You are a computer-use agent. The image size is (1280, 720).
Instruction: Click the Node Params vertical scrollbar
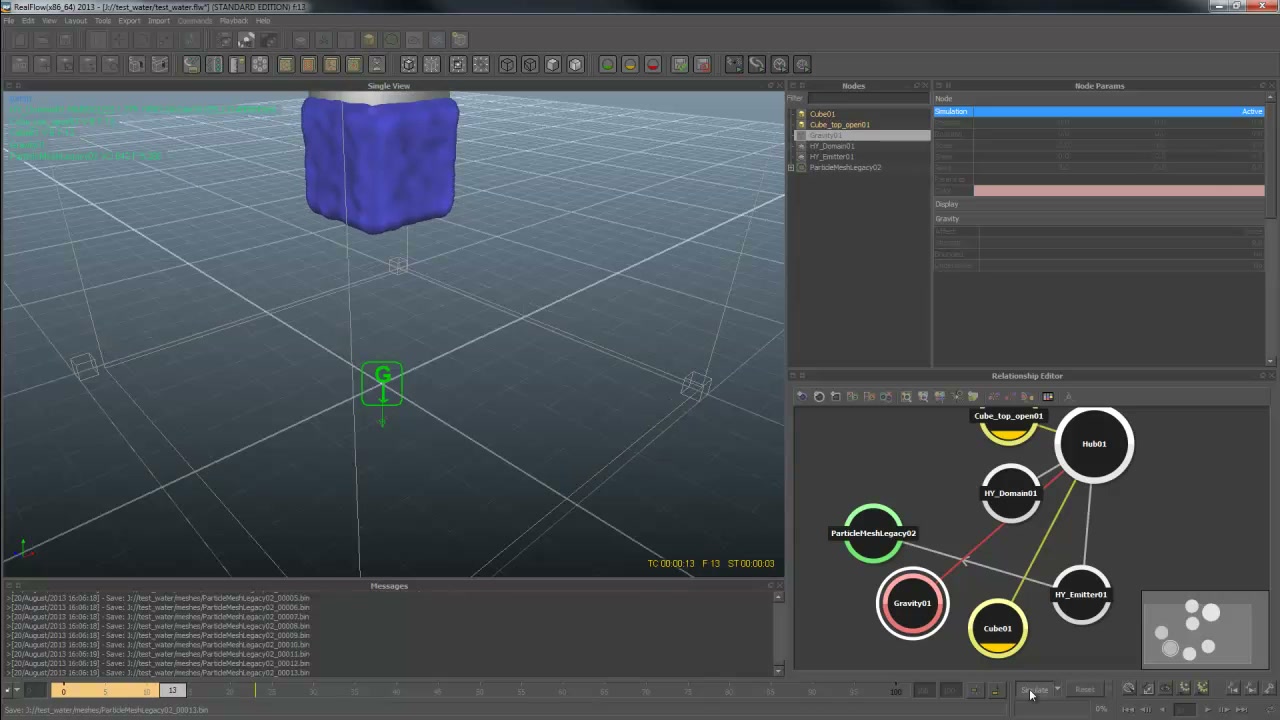click(1271, 156)
